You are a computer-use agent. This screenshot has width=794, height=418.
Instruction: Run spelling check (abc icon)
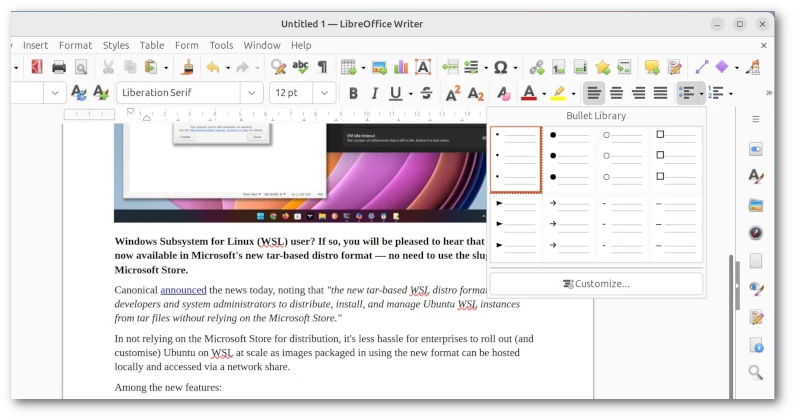(300, 67)
